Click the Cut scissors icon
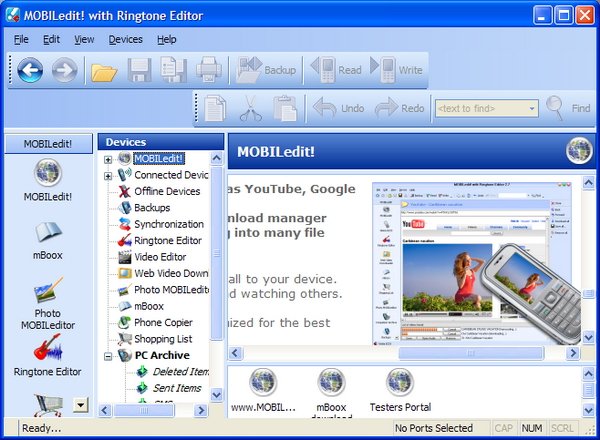 tap(251, 108)
